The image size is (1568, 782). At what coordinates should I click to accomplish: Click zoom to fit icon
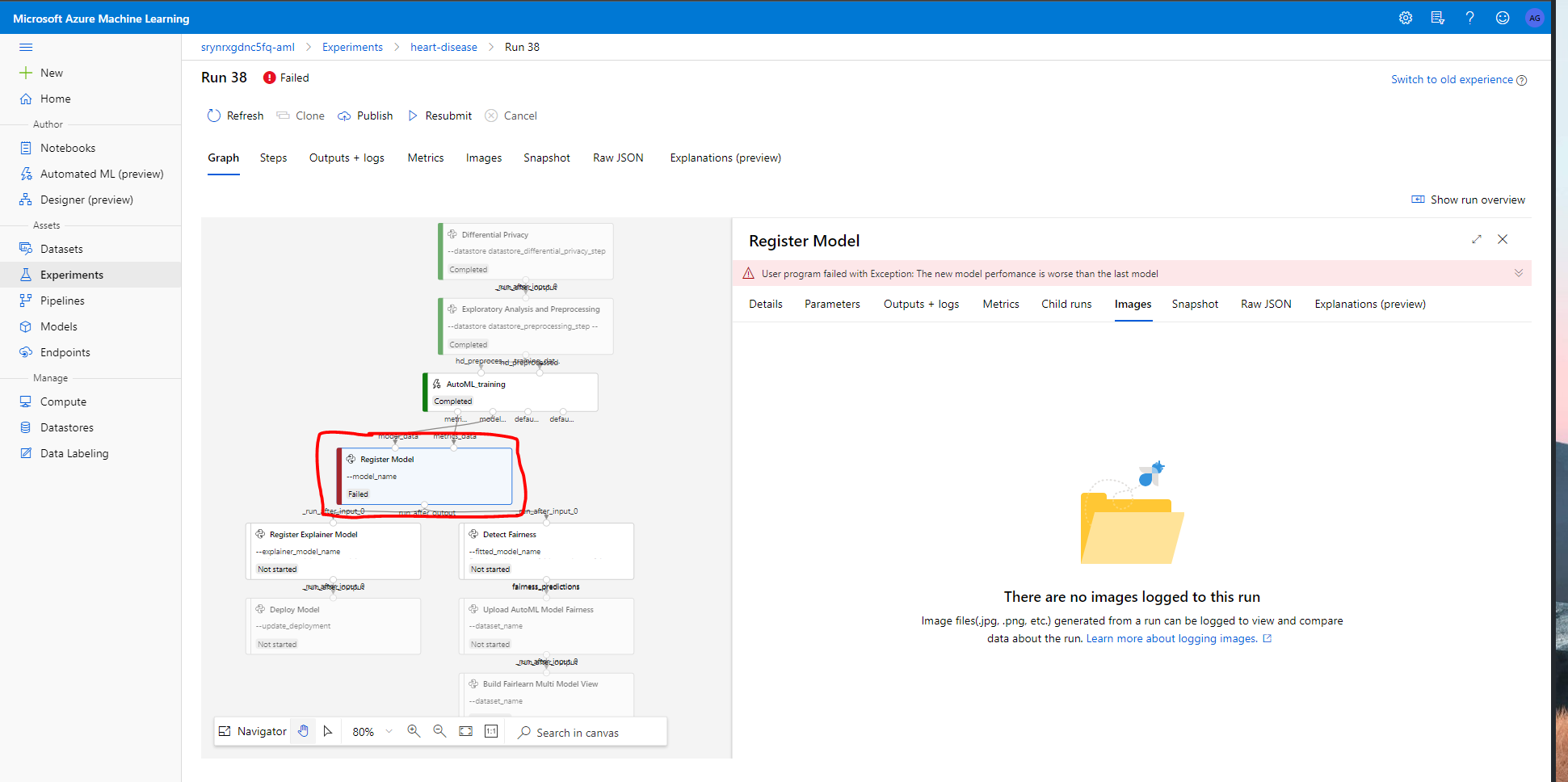[x=465, y=731]
